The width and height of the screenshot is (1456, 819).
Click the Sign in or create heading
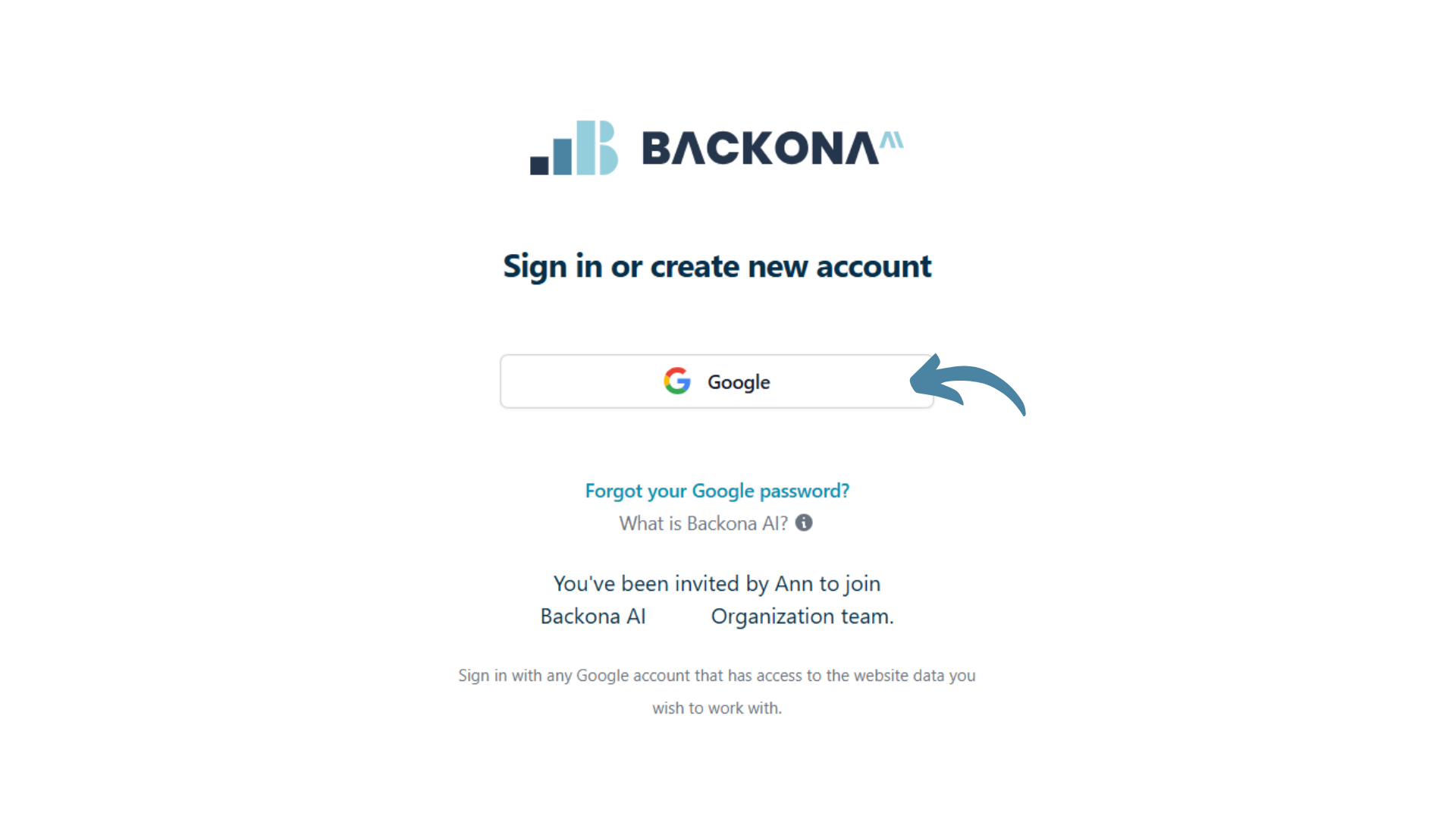point(717,266)
